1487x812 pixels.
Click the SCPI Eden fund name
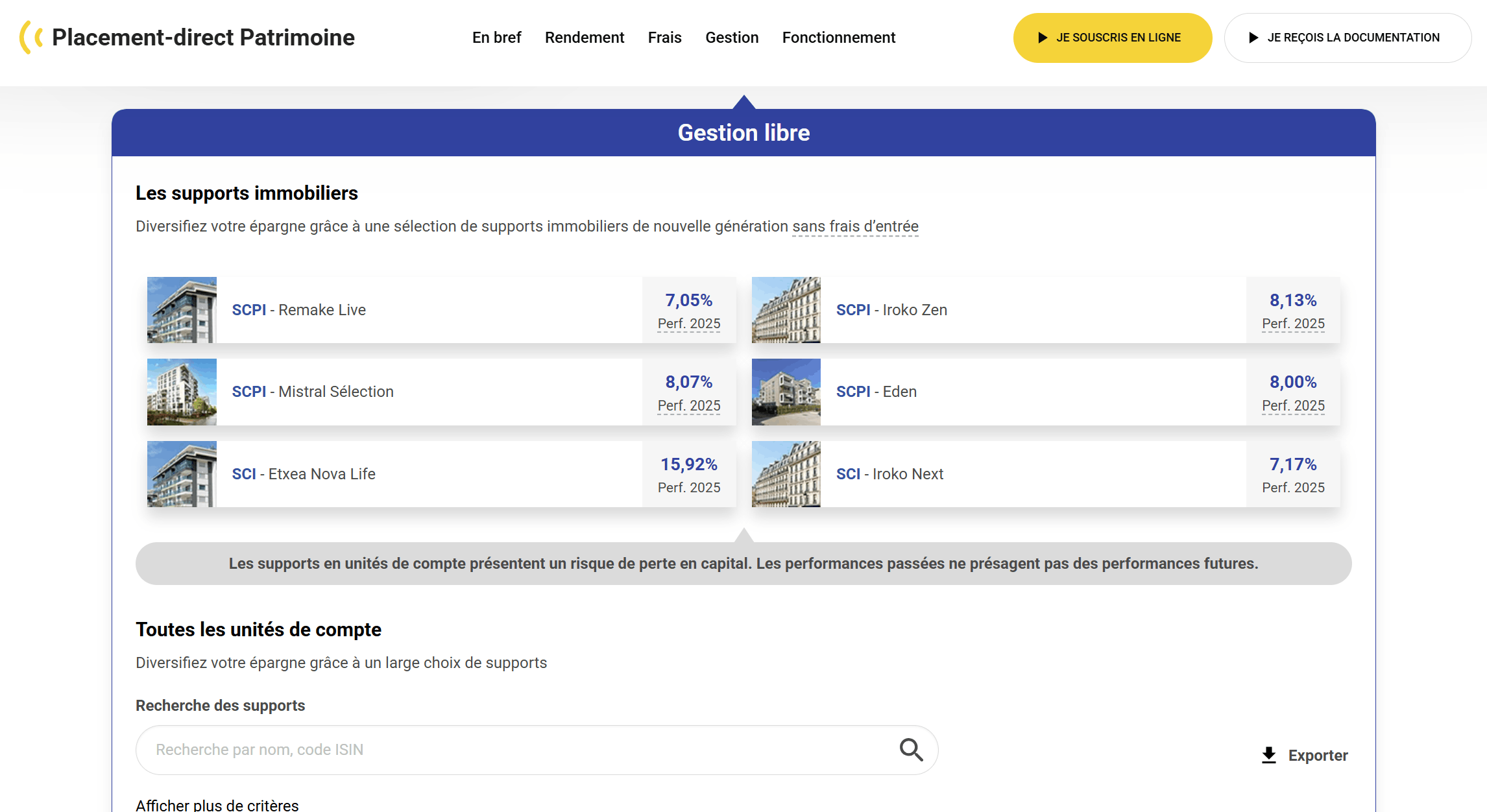coord(876,392)
